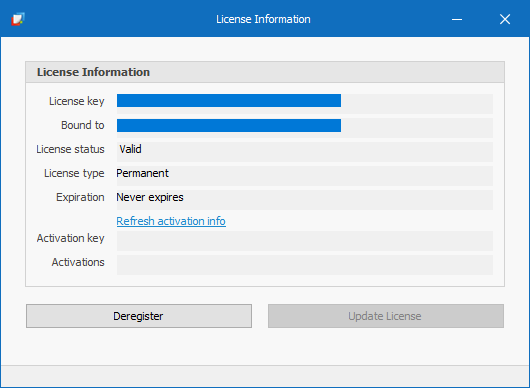
Task: Click the Activation key label
Action: (70, 238)
